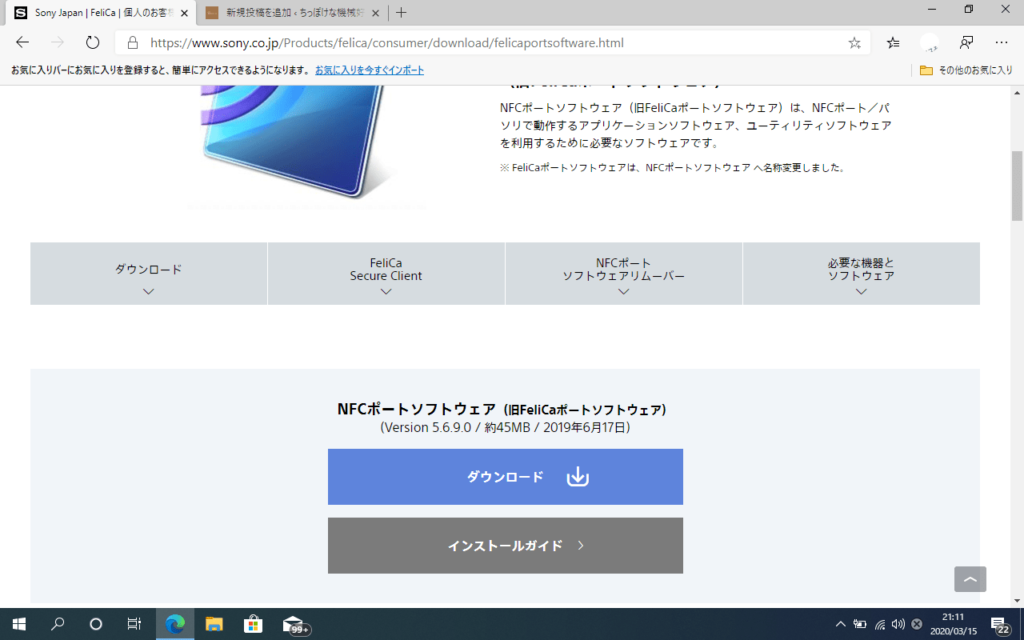This screenshot has width=1024, height=640.
Task: Open the favorites list icon
Action: point(893,43)
